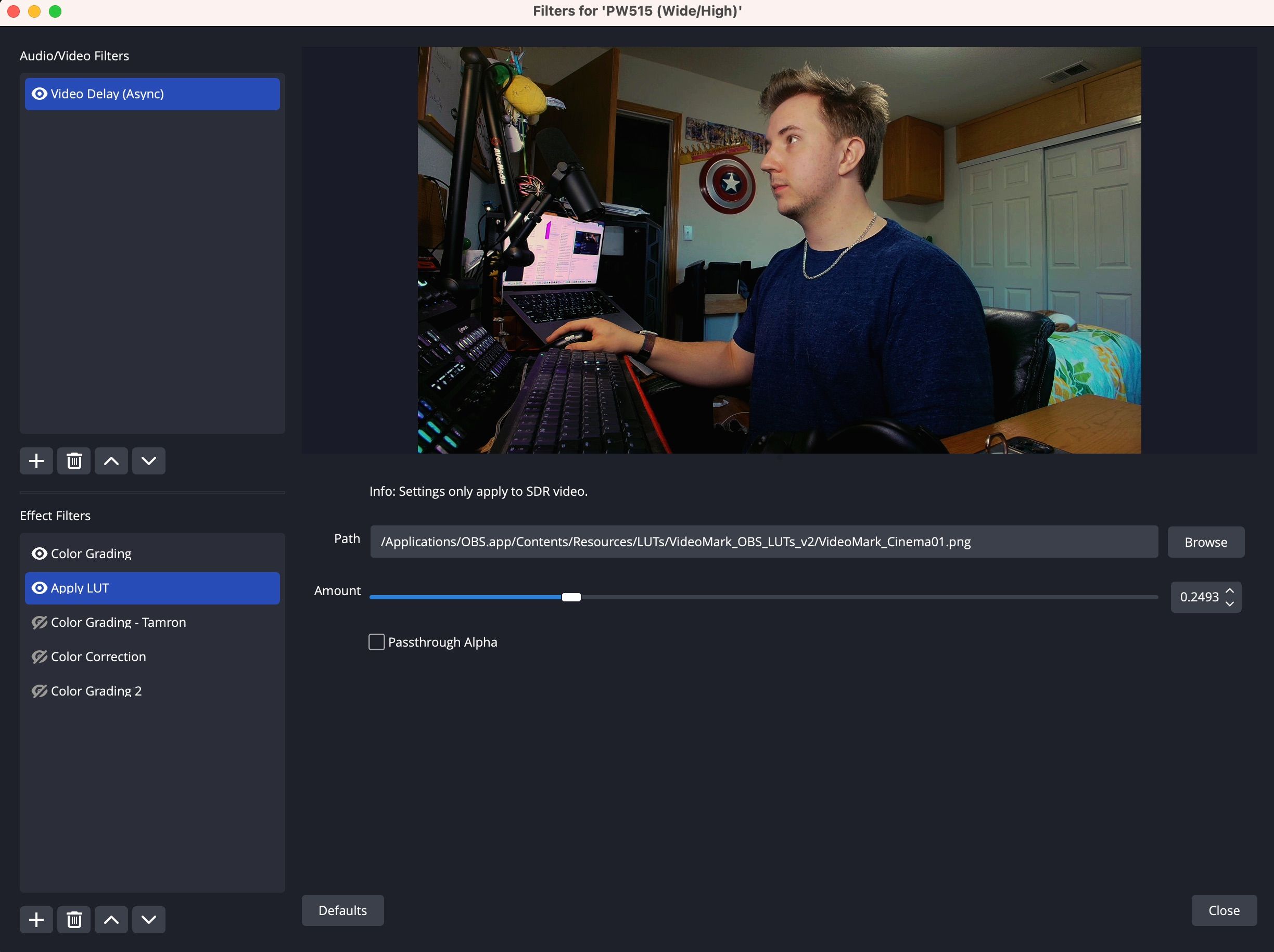Viewport: 1274px width, 952px height.
Task: Remove the selected Effect filter
Action: pyautogui.click(x=74, y=919)
